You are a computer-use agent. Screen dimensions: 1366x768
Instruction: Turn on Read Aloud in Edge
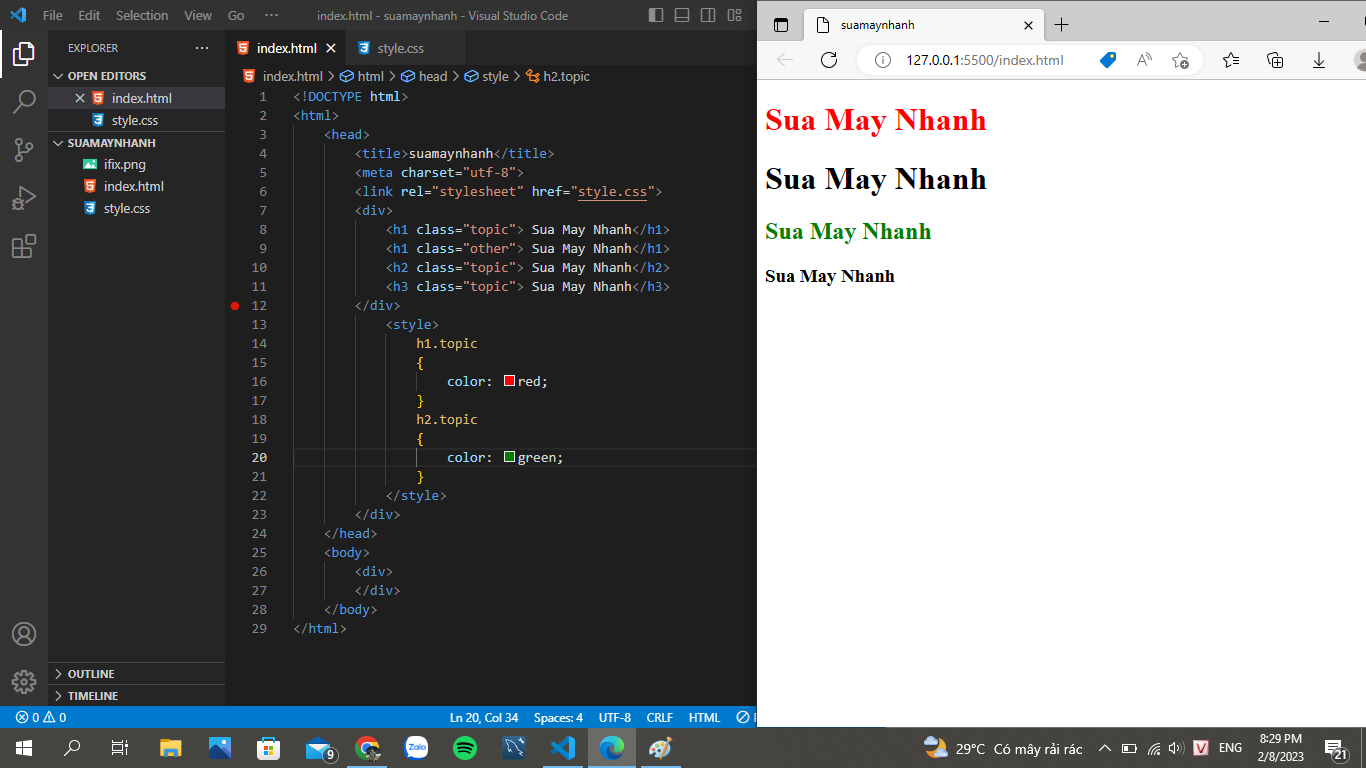click(1144, 60)
